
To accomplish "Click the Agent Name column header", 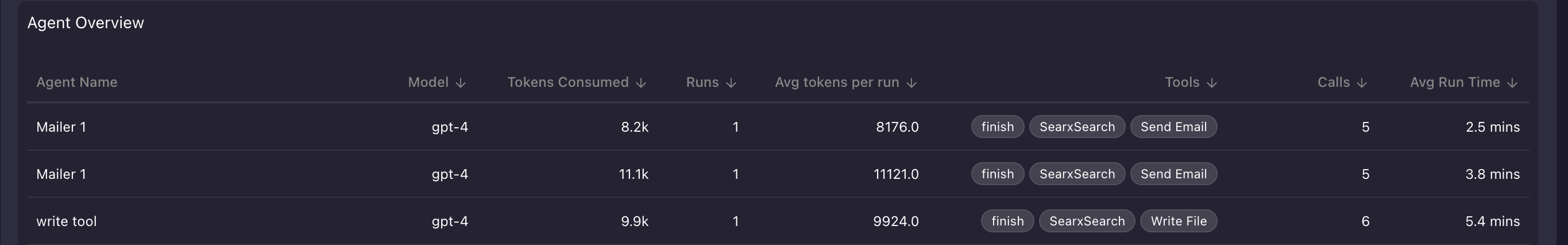I will (x=77, y=82).
